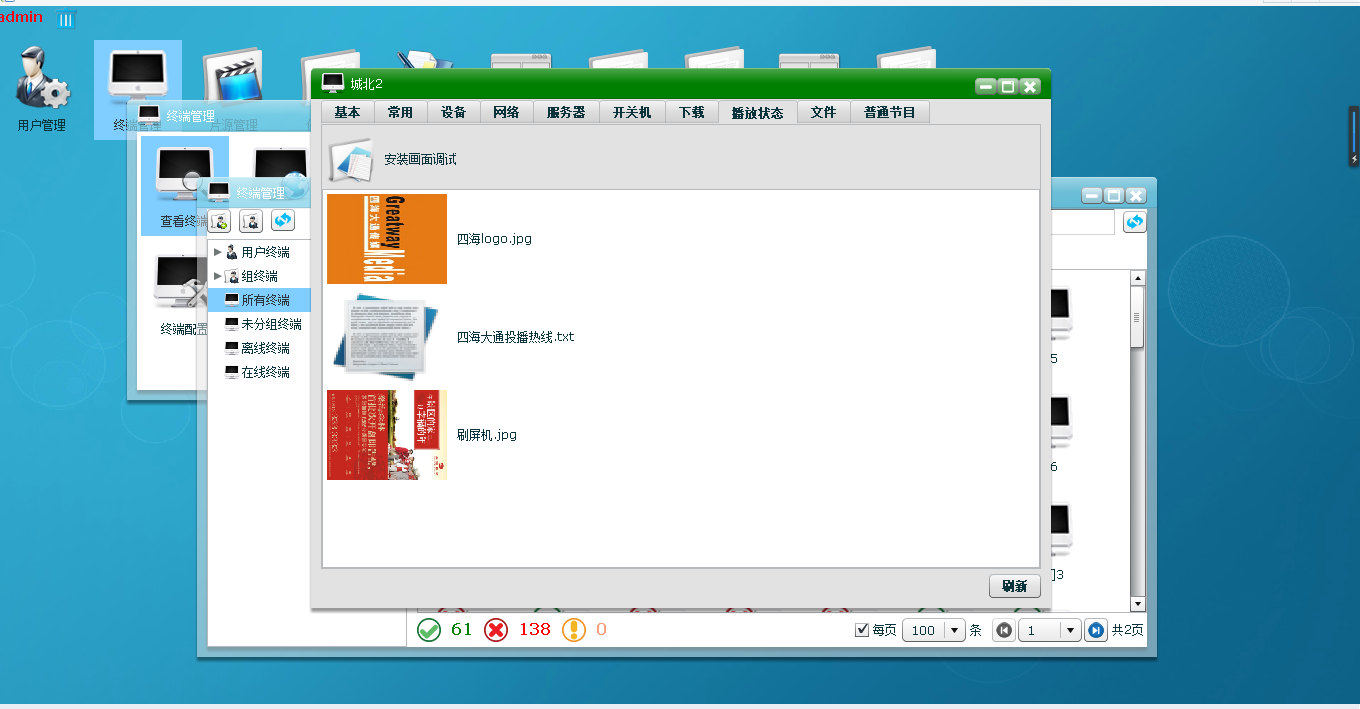Image resolution: width=1360 pixels, height=709 pixels.
Task: Click the scroll up arrow in terminal list
Action: point(1137,277)
